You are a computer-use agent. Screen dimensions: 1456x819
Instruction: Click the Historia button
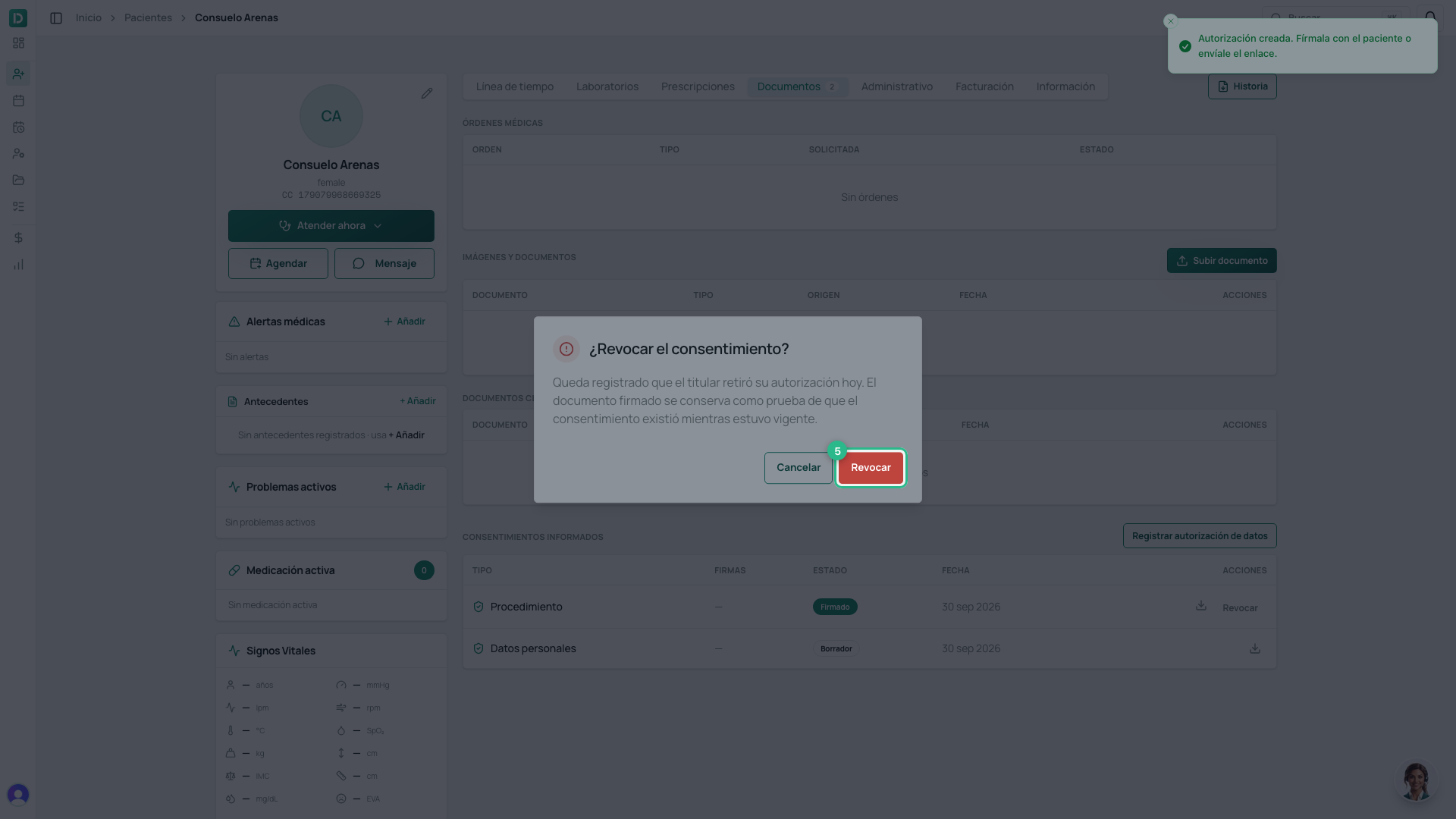(1242, 86)
